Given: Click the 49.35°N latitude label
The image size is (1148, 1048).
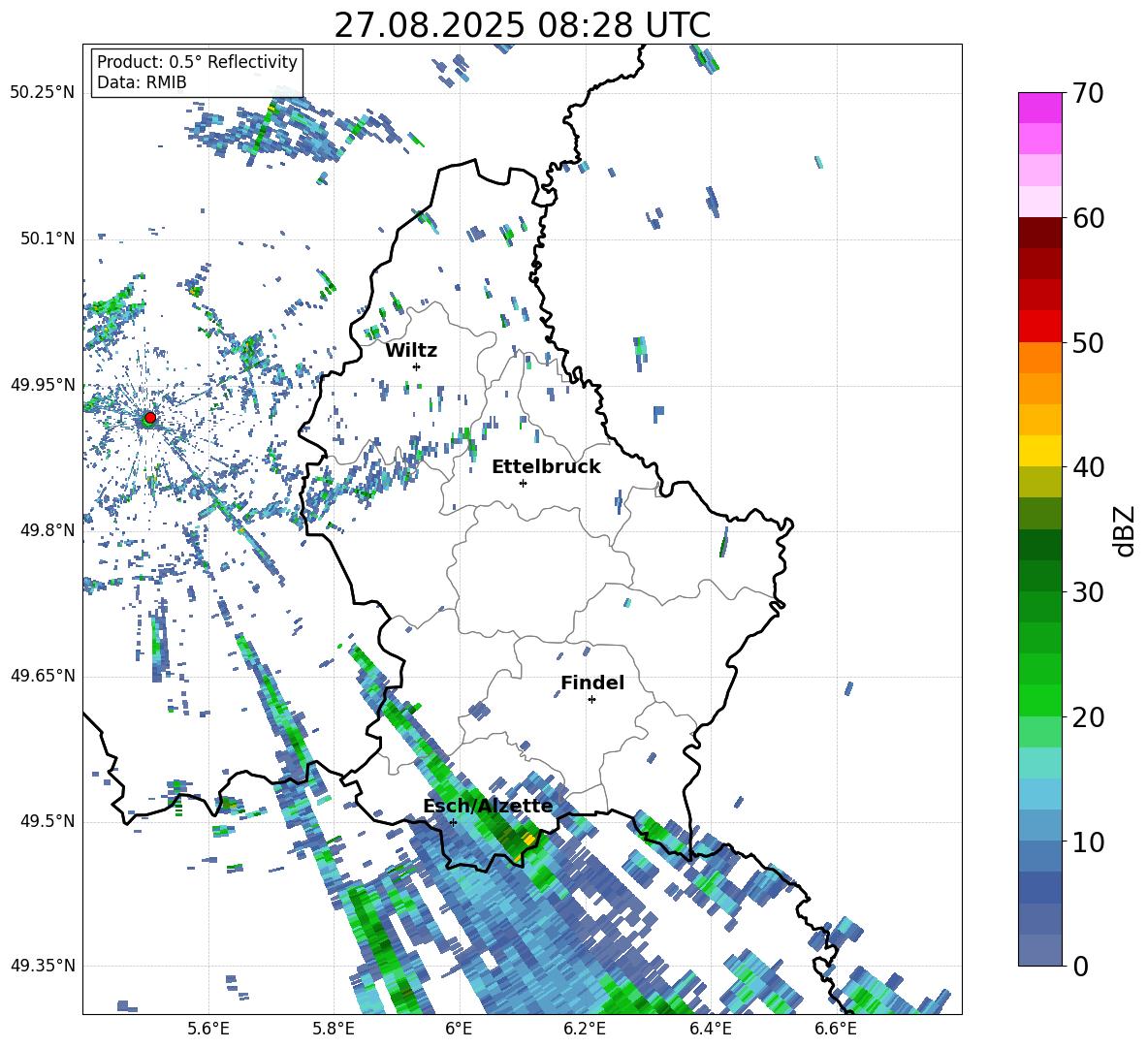Looking at the screenshot, I should 43,966.
